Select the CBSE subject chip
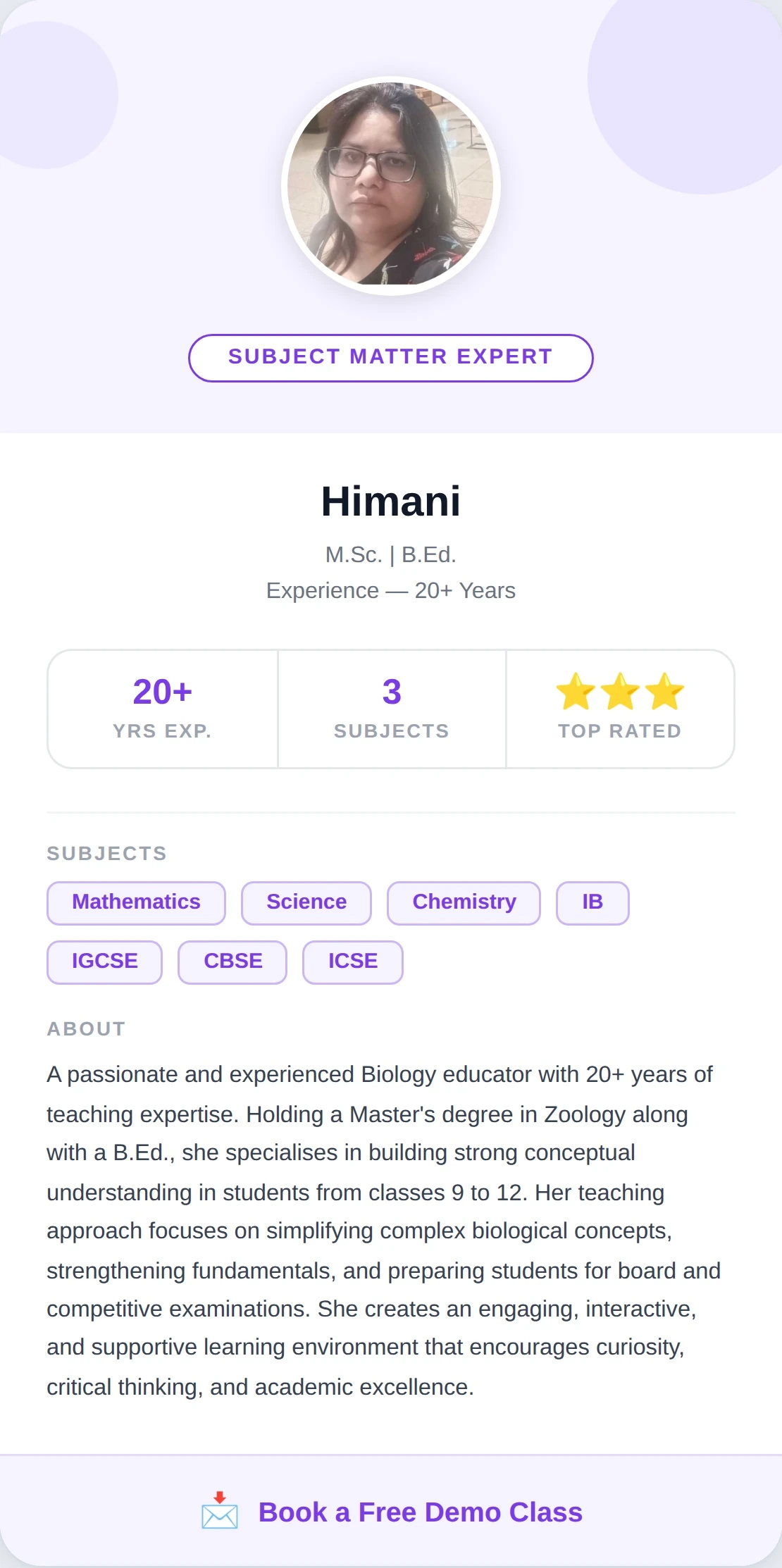 point(232,962)
